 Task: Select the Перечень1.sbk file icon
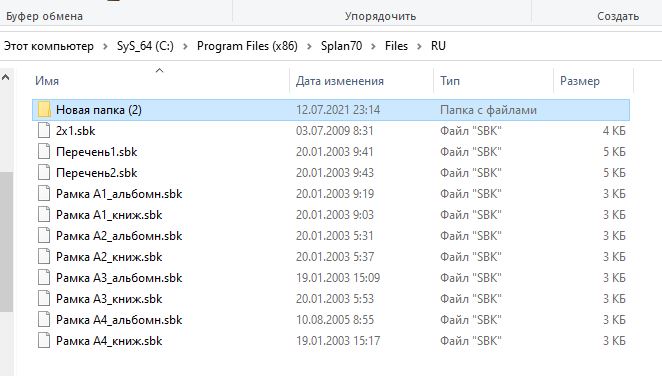coord(44,152)
